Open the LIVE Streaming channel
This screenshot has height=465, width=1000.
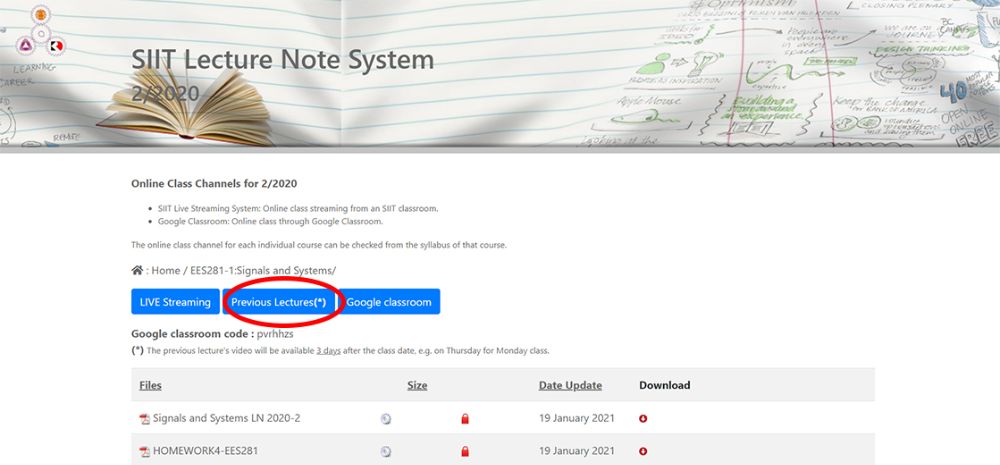pyautogui.click(x=175, y=302)
